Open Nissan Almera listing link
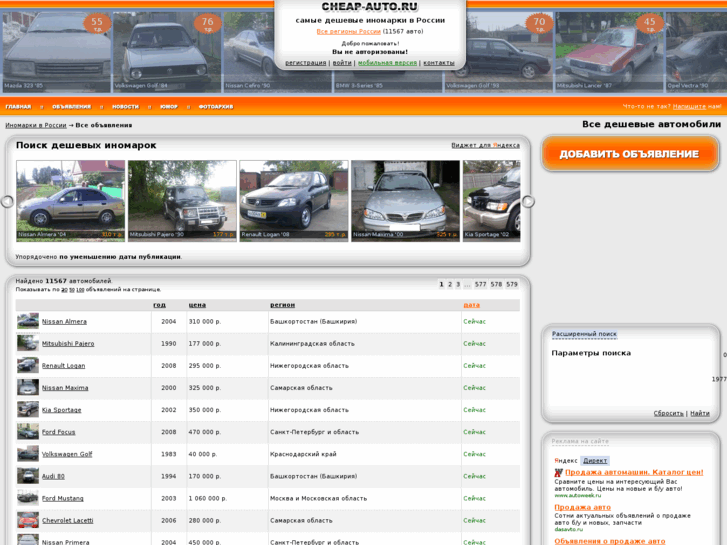This screenshot has width=727, height=545. pos(64,321)
